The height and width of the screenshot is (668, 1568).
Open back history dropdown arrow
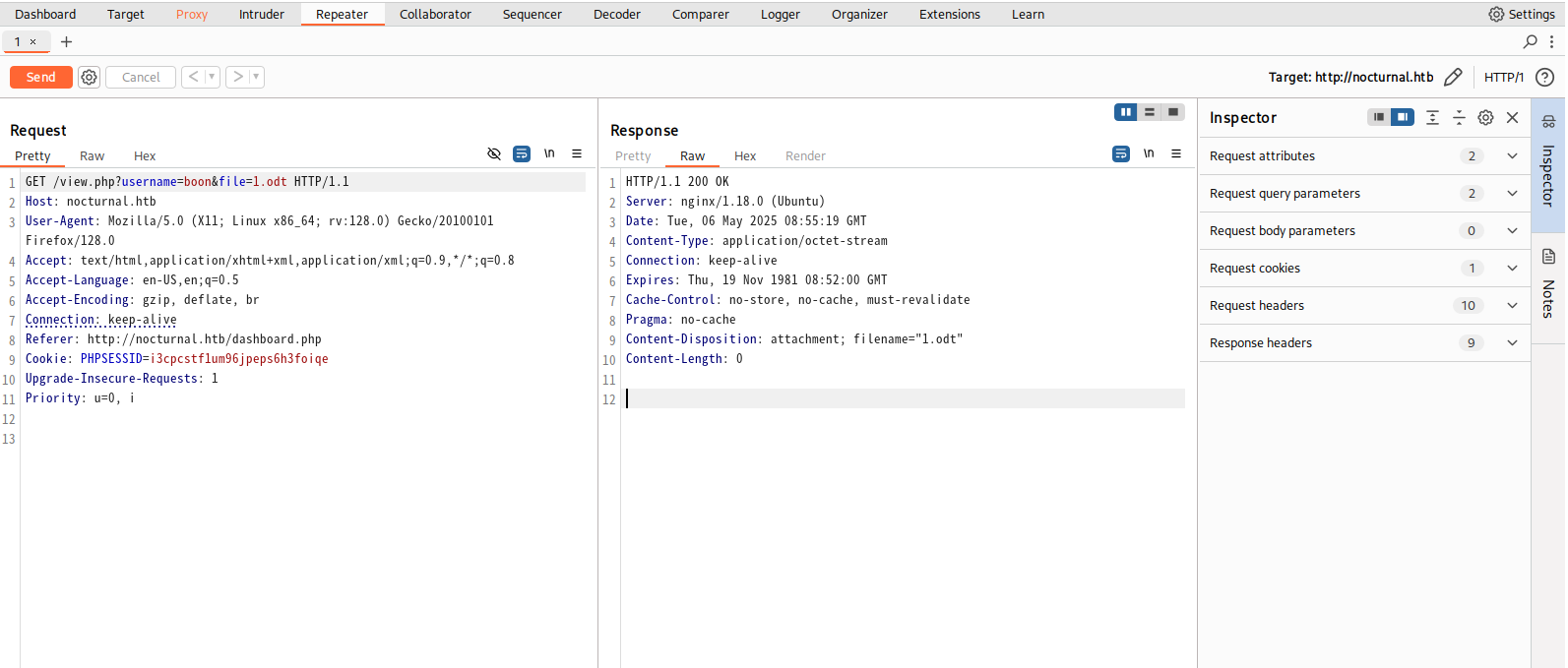click(212, 77)
